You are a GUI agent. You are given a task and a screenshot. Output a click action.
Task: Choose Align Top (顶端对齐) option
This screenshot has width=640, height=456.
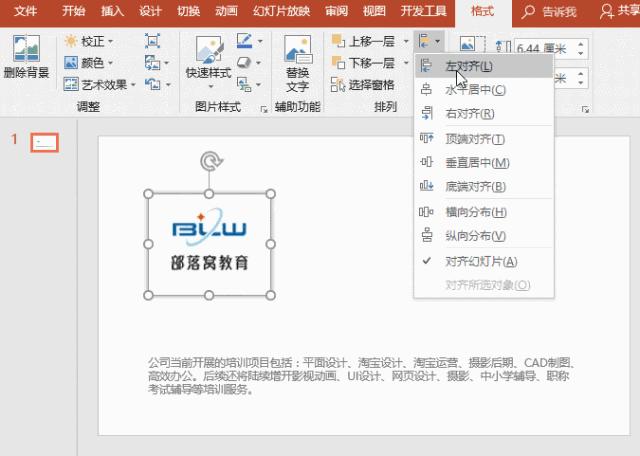(484, 139)
